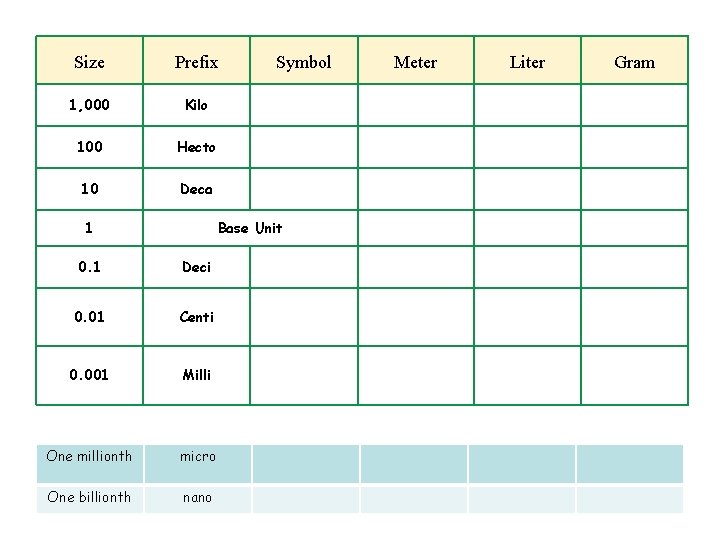Select the Centi prefix cell

coord(197,317)
